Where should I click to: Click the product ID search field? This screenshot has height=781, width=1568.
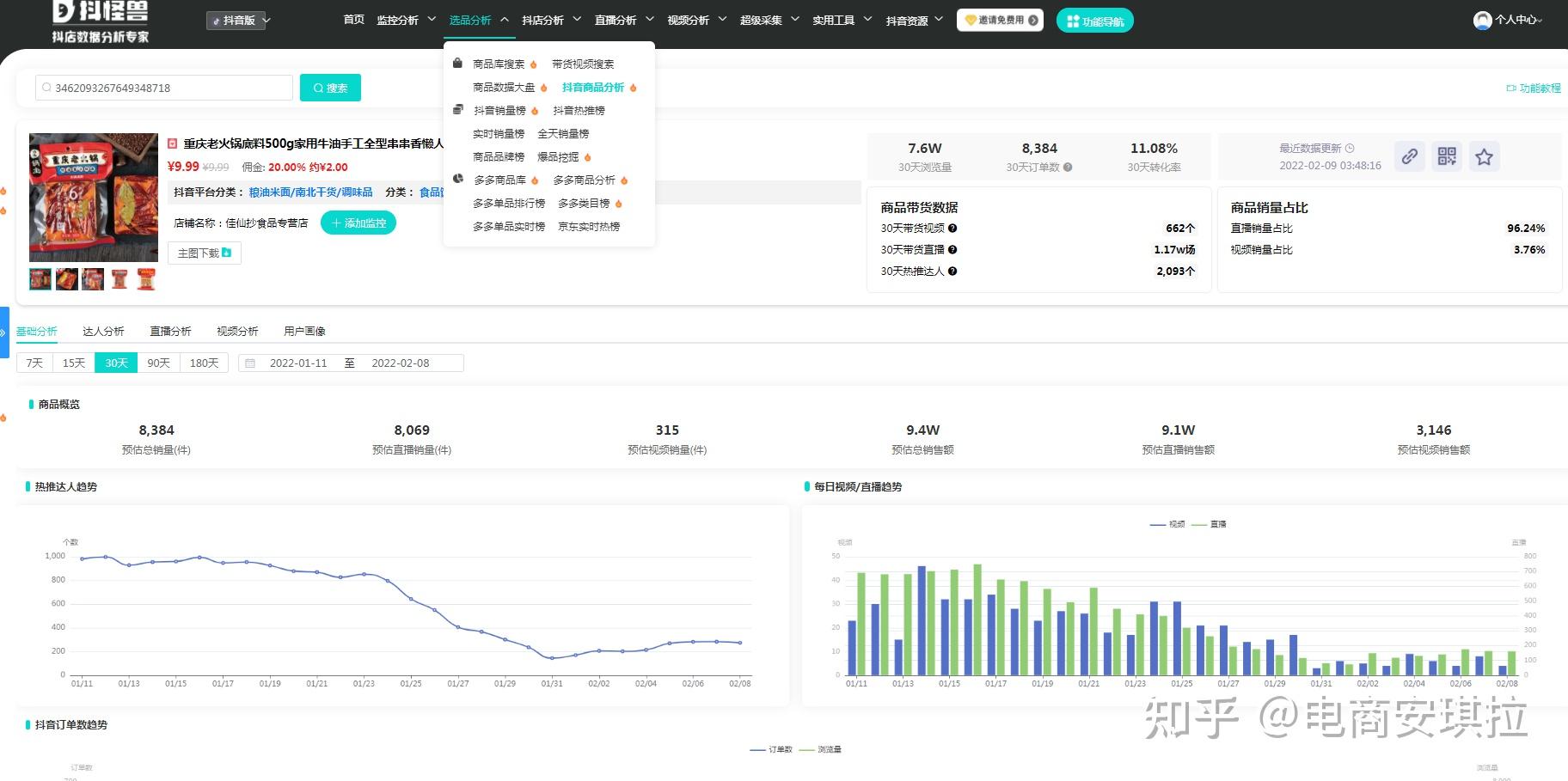tap(164, 88)
